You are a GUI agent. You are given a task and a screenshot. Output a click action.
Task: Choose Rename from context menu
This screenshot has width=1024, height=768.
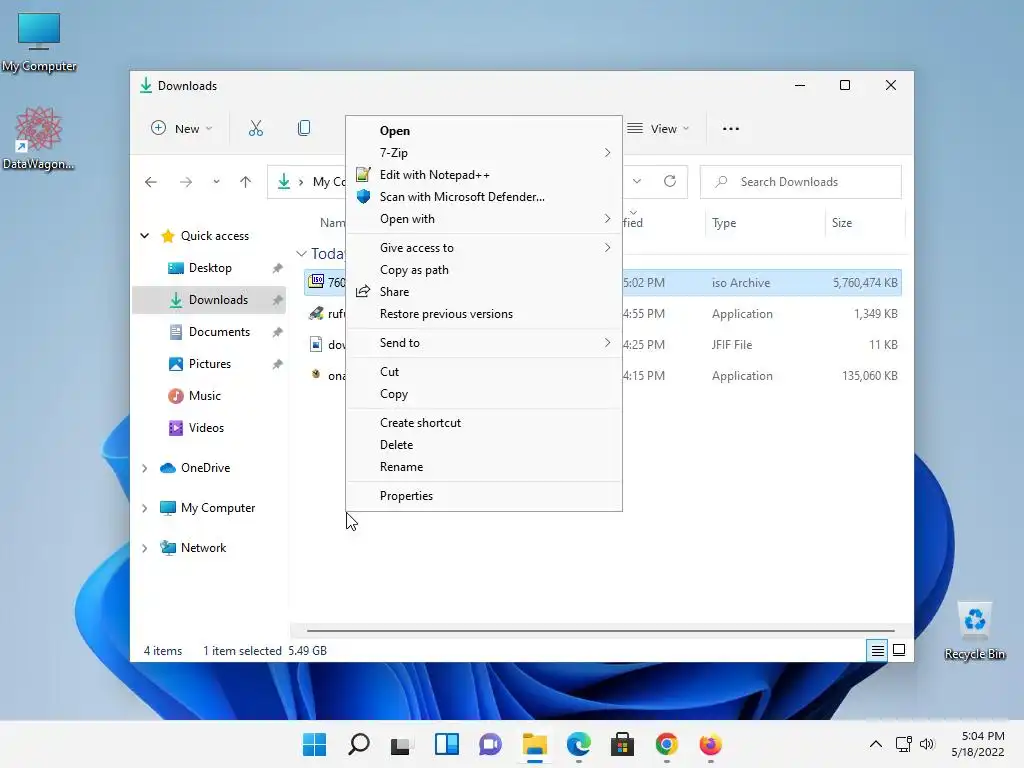(484, 467)
